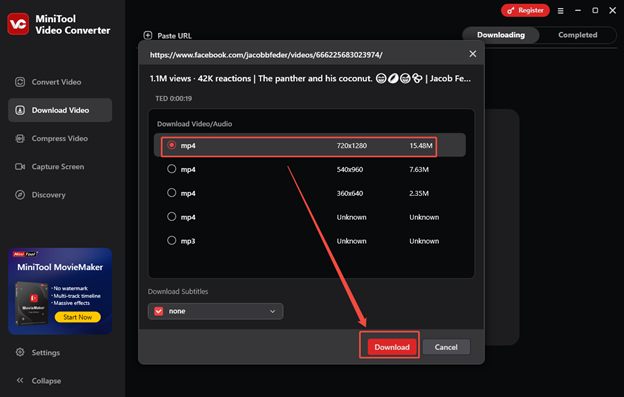Click the Download Video/Audio heading
Viewport: 624px width, 397px height.
pyautogui.click(x=195, y=124)
